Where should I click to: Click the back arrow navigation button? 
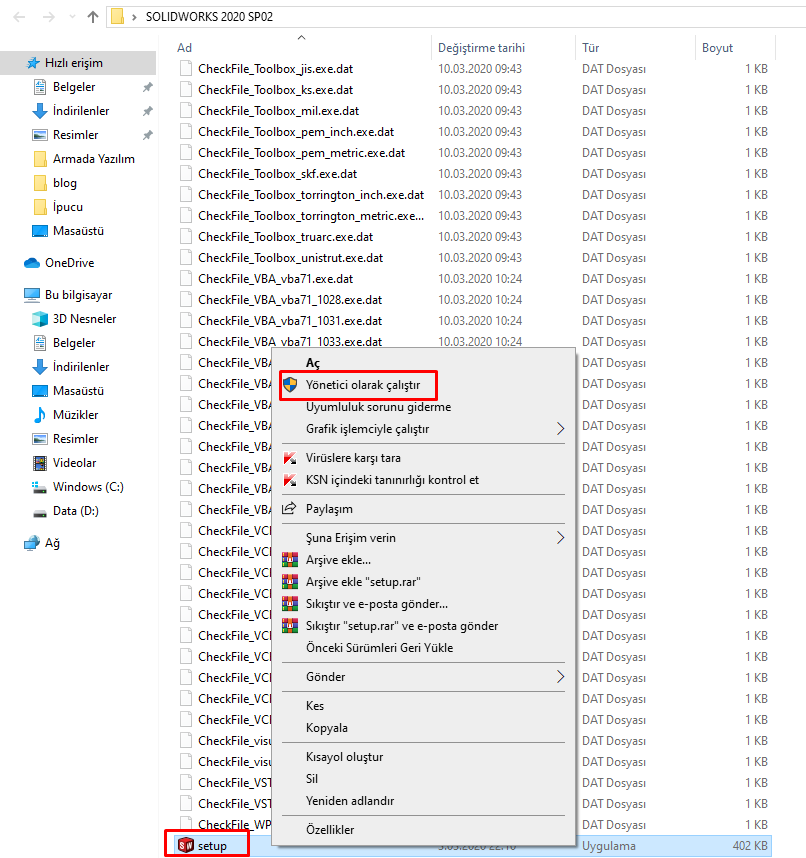tap(19, 17)
